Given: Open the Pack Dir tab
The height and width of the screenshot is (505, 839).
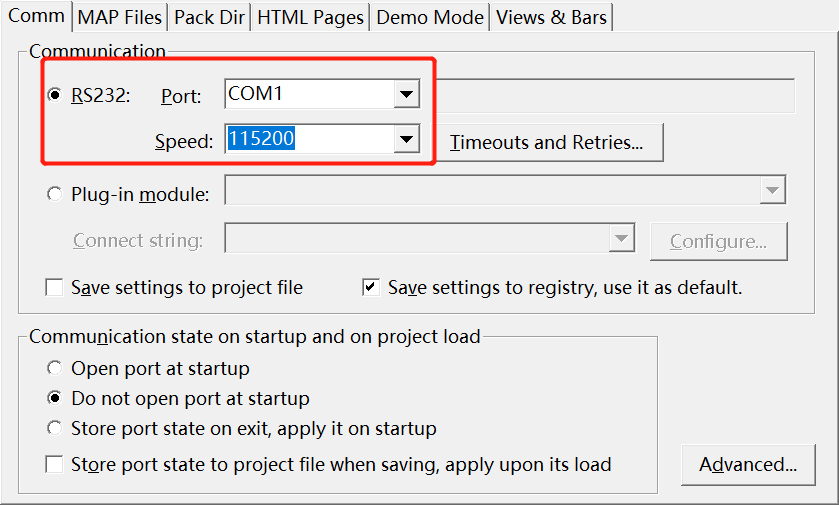Looking at the screenshot, I should 209,17.
